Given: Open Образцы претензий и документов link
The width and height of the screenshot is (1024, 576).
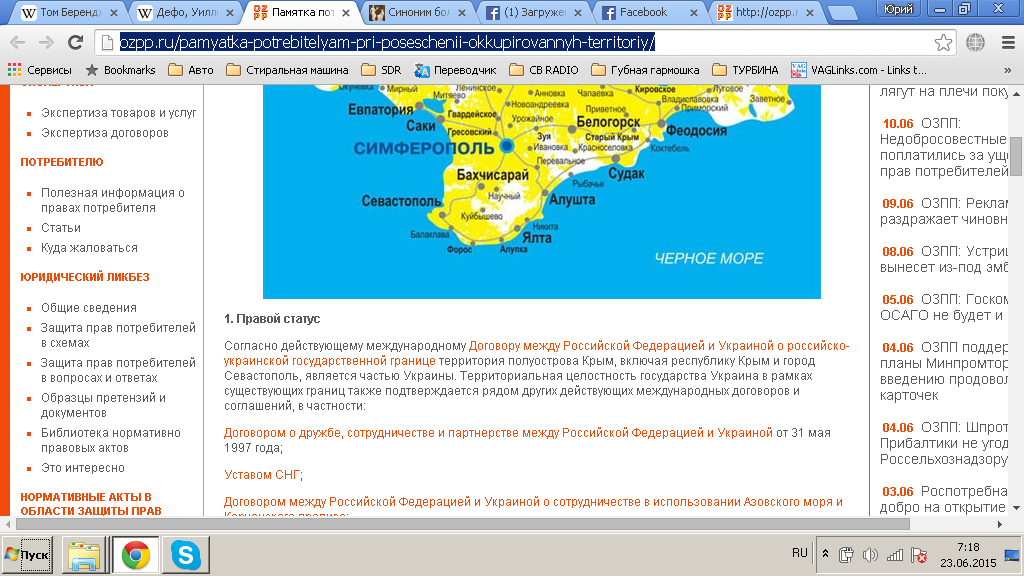Looking at the screenshot, I should 103,406.
